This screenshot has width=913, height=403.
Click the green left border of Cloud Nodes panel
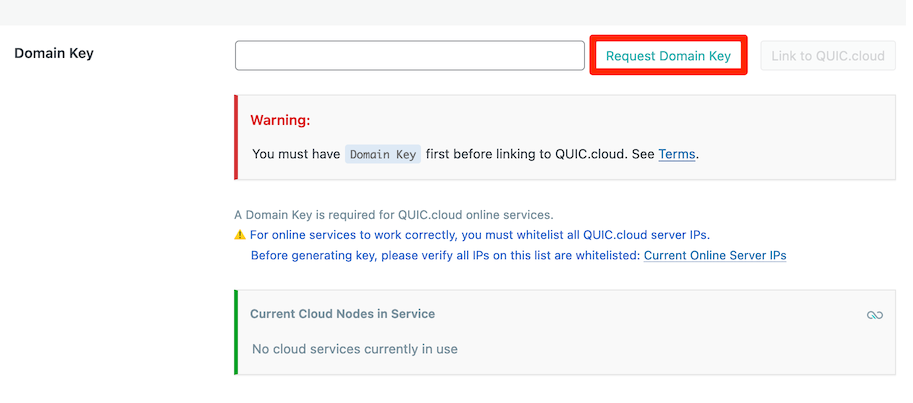pos(236,332)
